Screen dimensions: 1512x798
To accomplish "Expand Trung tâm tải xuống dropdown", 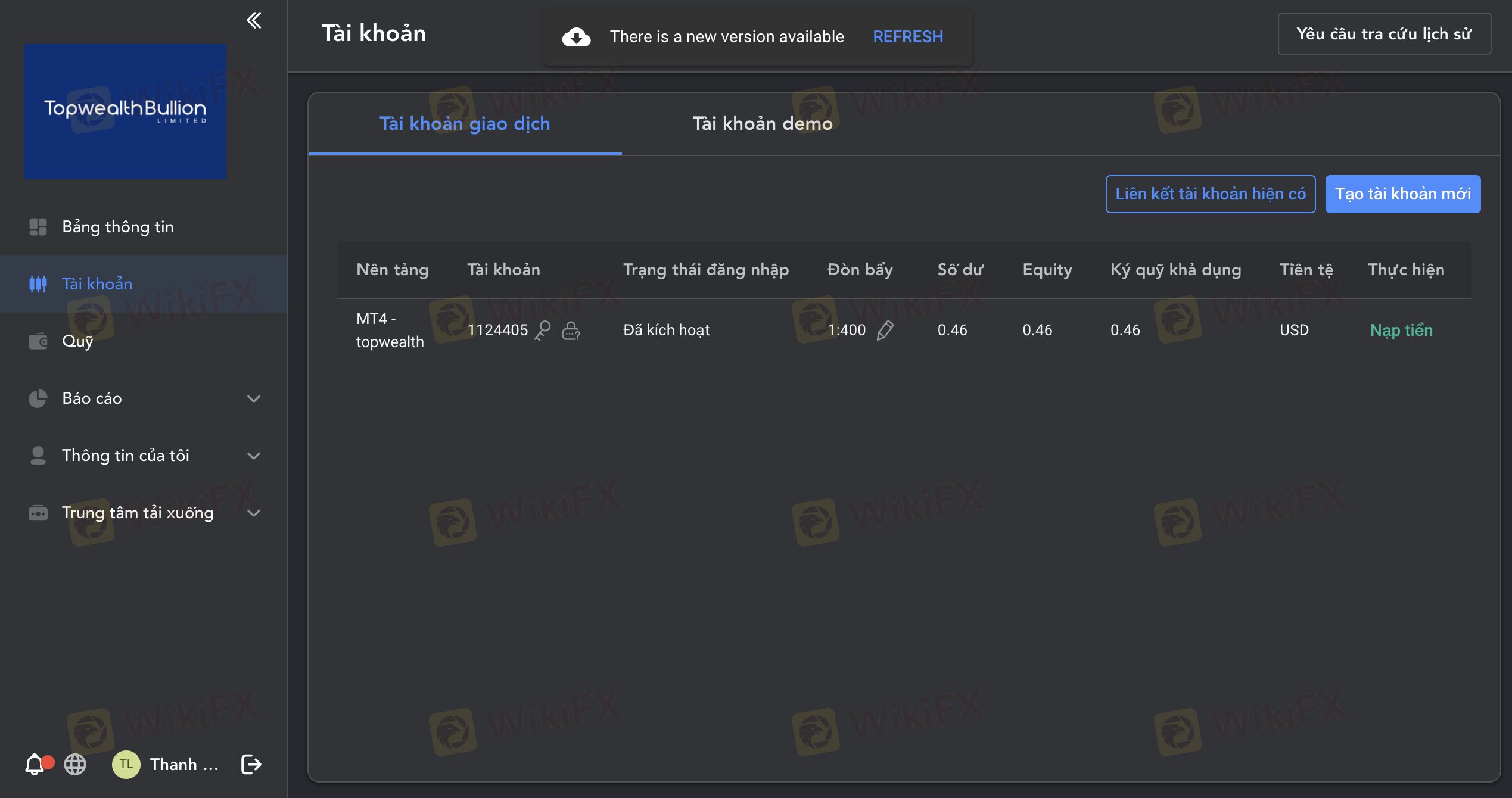I will tap(254, 513).
